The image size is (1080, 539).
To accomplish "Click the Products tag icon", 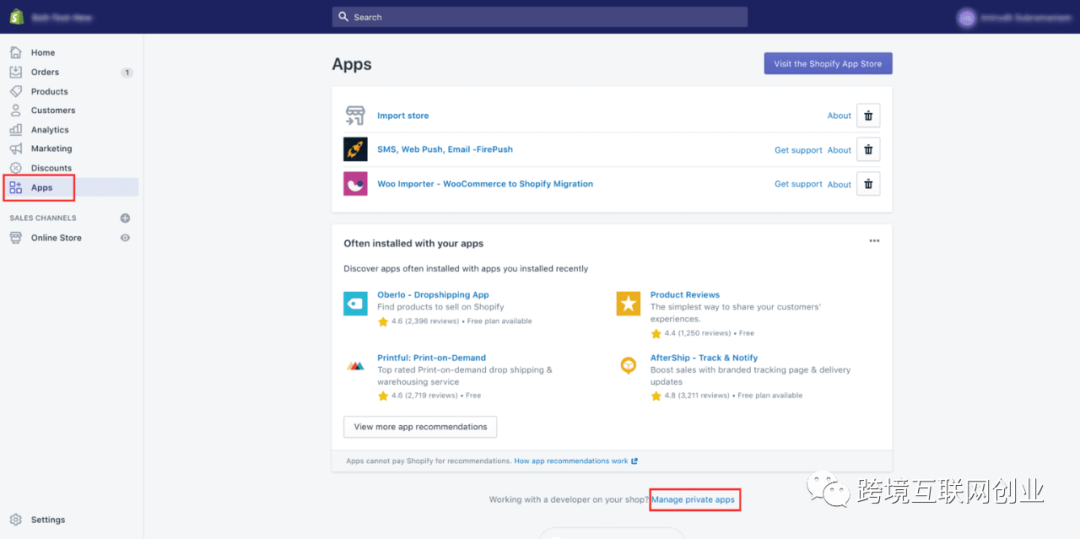I will (x=16, y=91).
